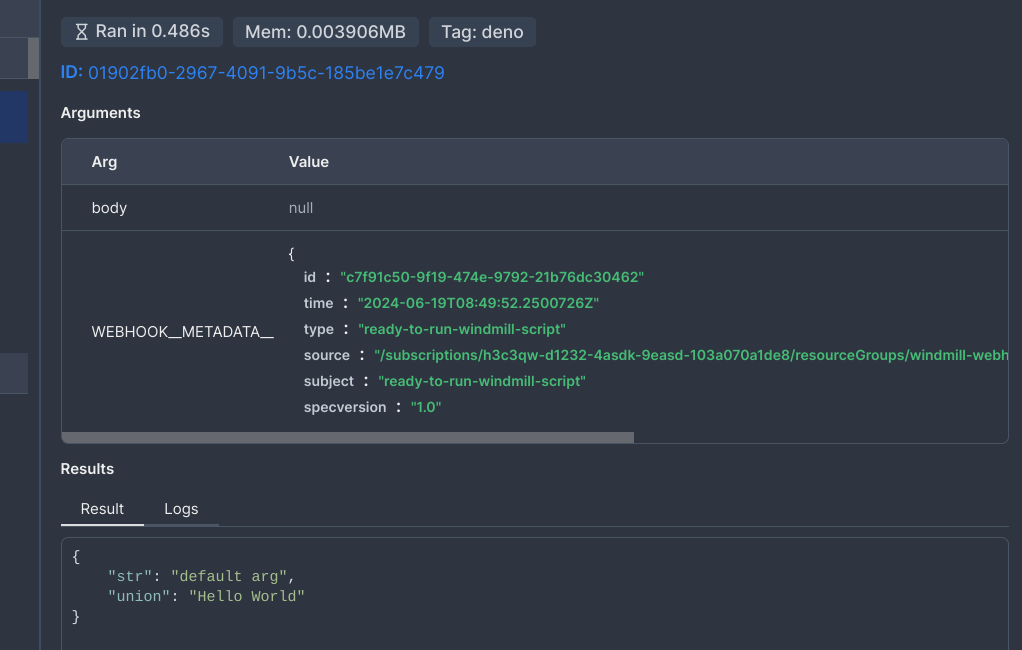Click the Ran in 0.486s badge

pyautogui.click(x=141, y=31)
